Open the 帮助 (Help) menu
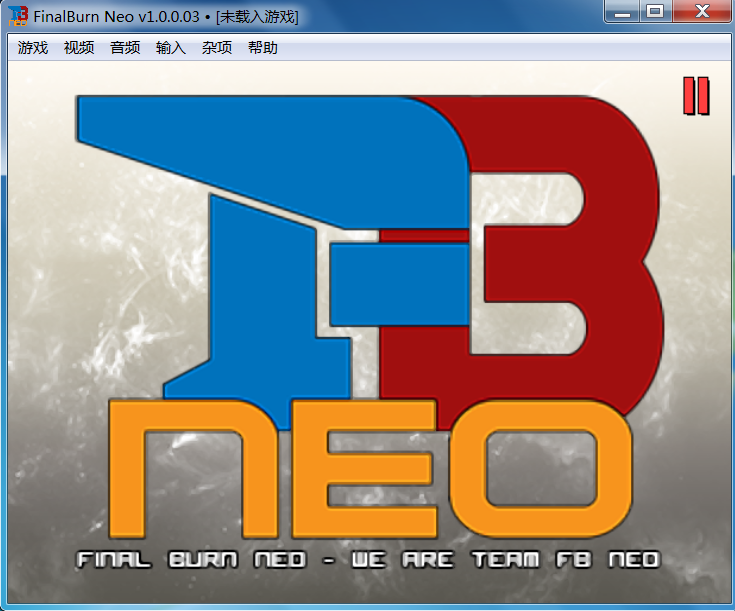Image resolution: width=735 pixels, height=611 pixels. tap(262, 47)
